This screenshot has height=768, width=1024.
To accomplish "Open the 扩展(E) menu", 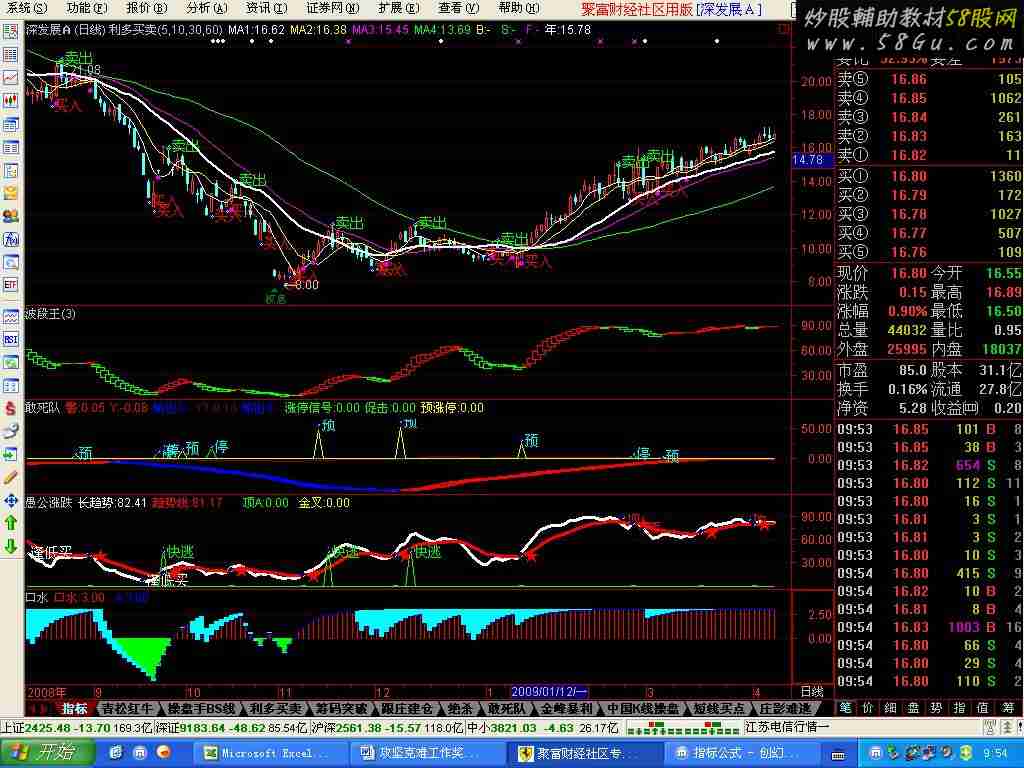I will 398,8.
